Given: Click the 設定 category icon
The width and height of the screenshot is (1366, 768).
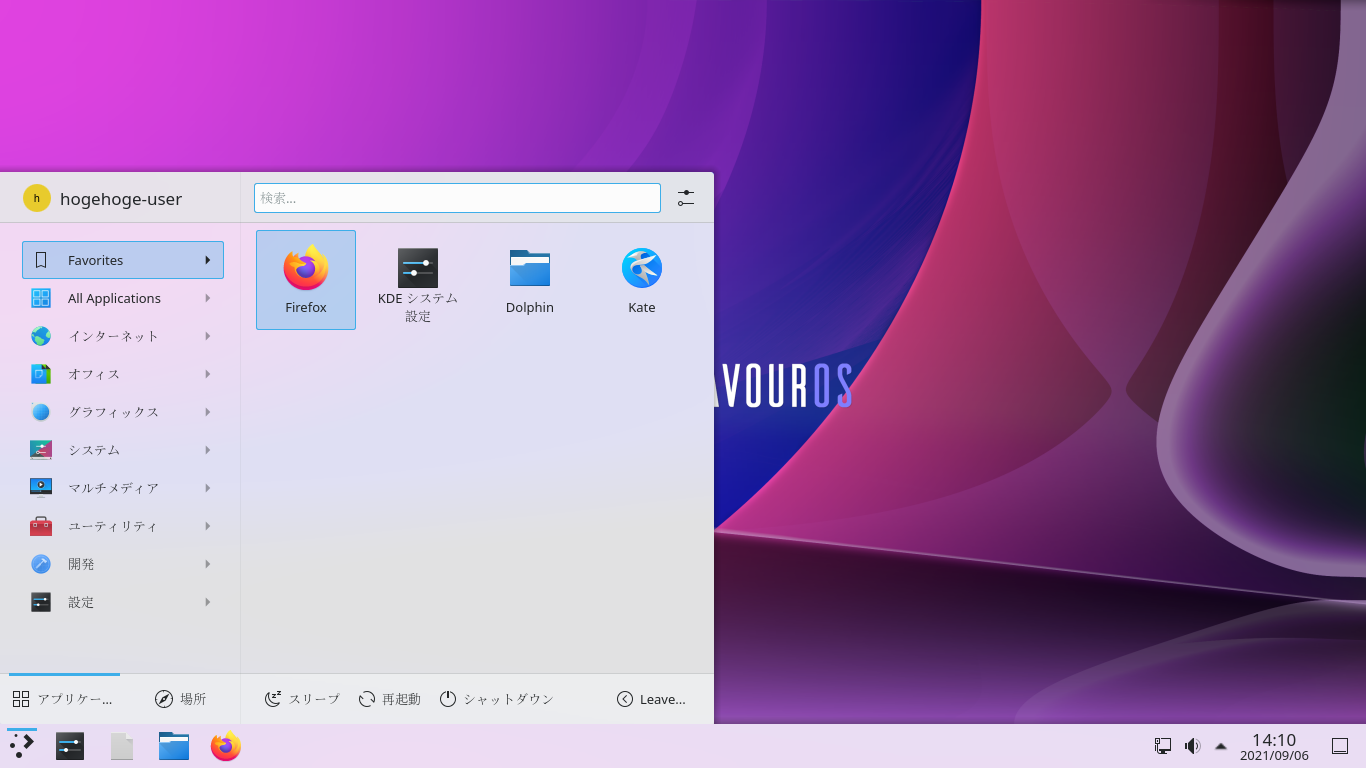Looking at the screenshot, I should point(41,602).
